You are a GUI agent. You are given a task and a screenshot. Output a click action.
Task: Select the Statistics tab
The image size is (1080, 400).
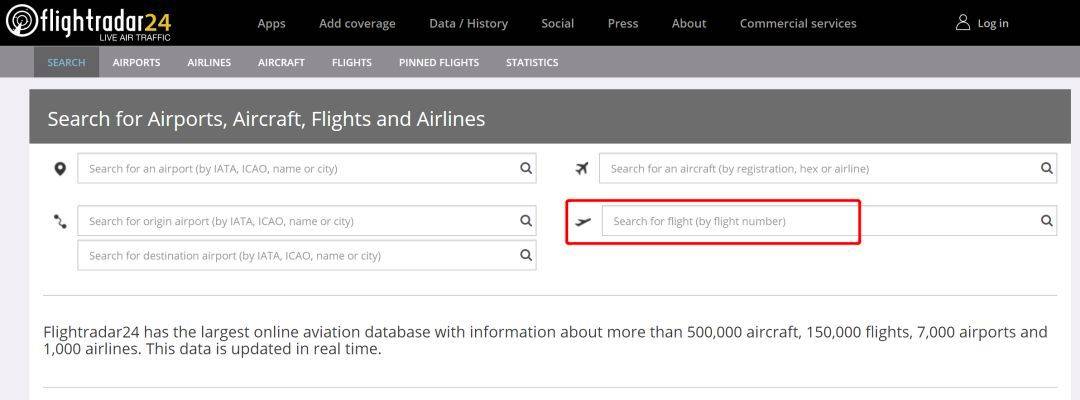pos(532,62)
